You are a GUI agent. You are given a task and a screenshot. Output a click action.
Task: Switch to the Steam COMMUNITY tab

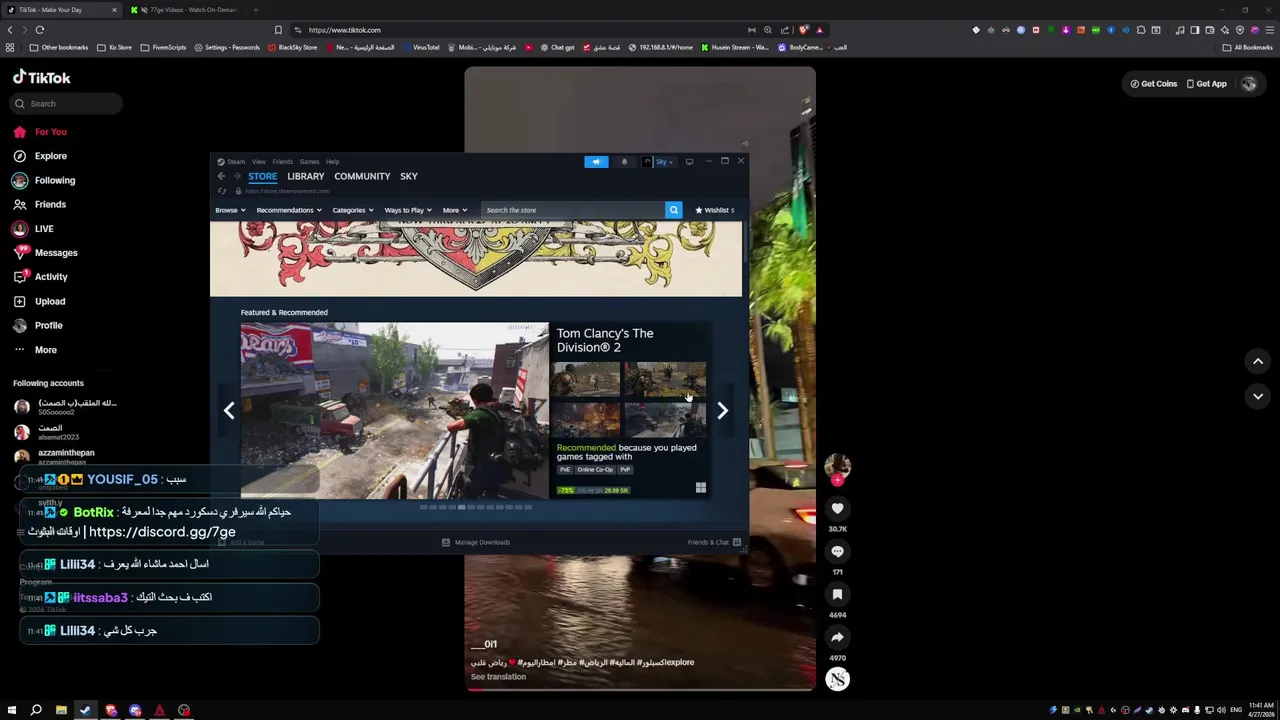pyautogui.click(x=362, y=176)
